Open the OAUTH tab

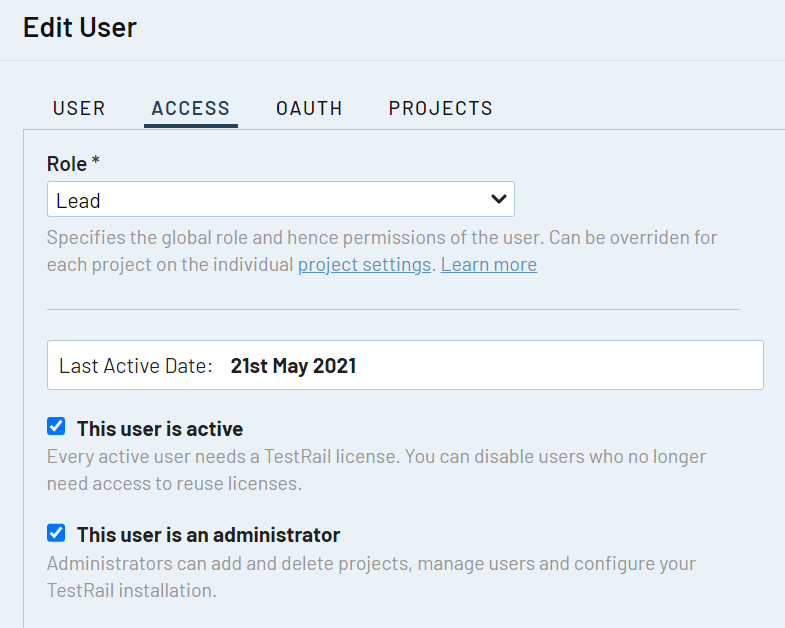coord(309,108)
